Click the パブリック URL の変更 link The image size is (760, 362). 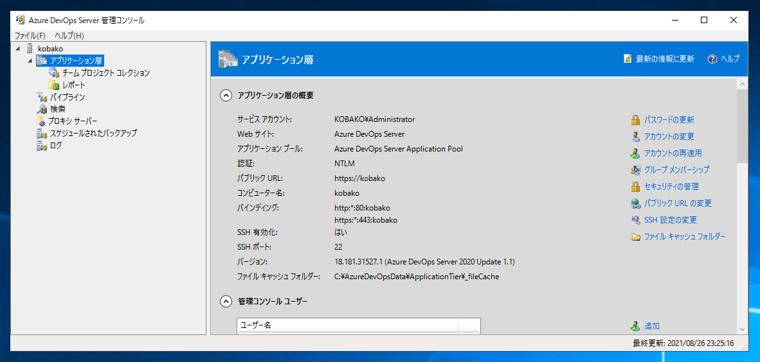point(678,204)
